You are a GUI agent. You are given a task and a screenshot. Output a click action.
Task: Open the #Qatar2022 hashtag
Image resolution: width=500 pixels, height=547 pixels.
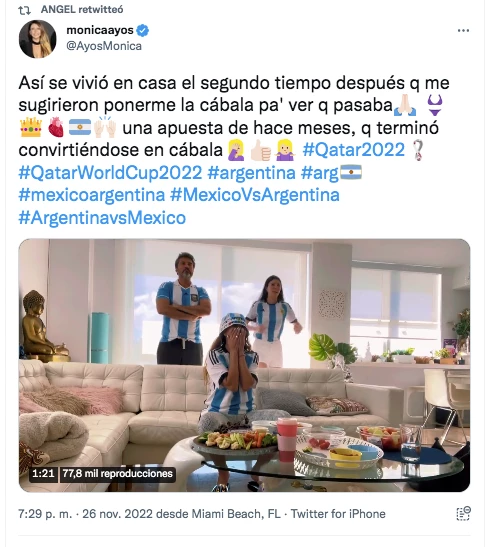coord(353,150)
